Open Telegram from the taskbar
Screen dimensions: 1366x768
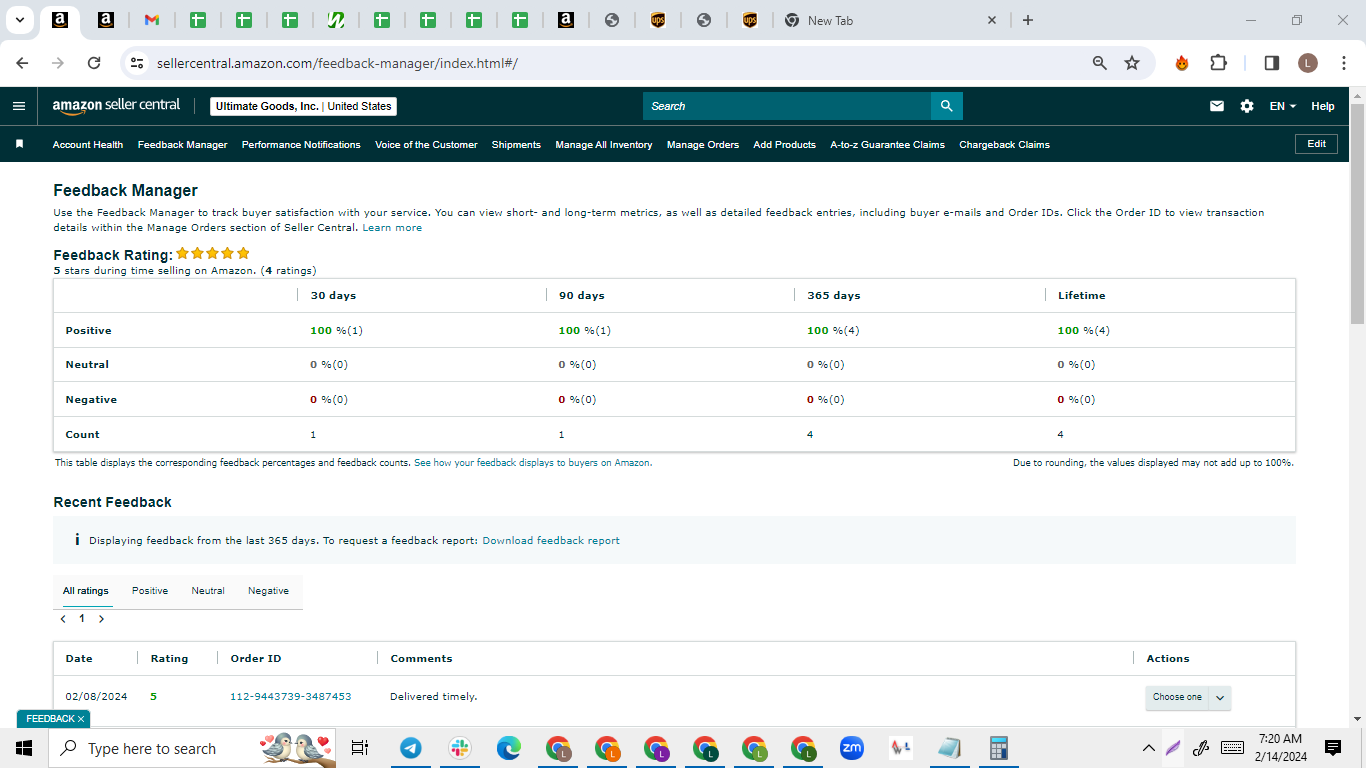[410, 748]
